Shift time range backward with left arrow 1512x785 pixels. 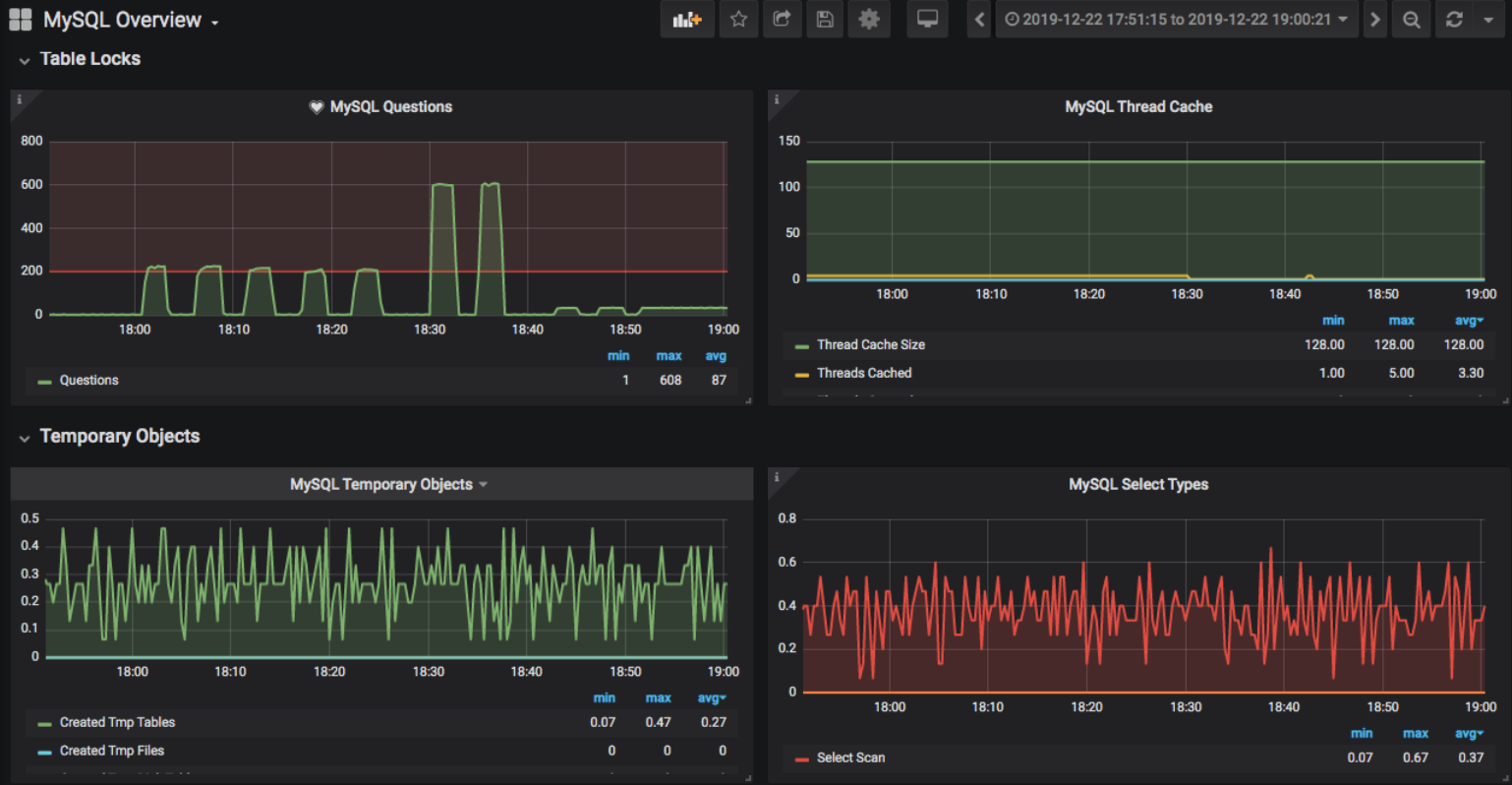point(979,20)
